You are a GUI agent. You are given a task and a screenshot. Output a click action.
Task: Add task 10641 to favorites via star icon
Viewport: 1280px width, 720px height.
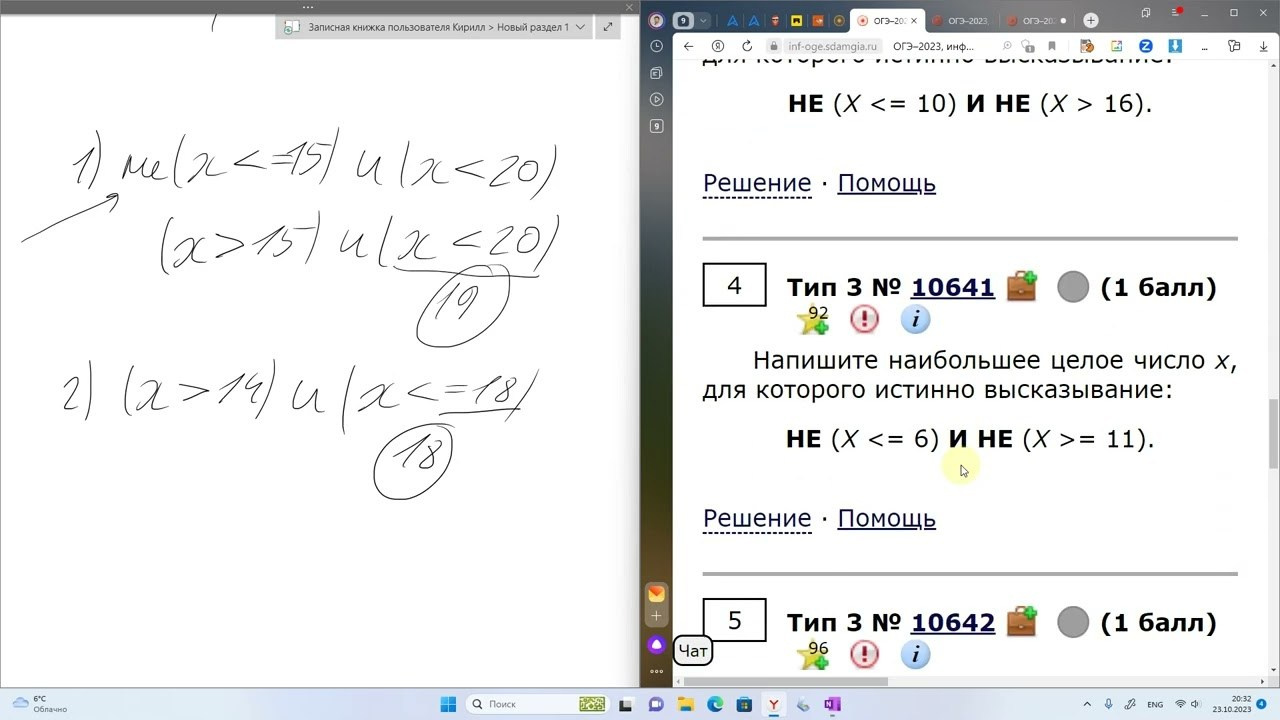(x=813, y=320)
